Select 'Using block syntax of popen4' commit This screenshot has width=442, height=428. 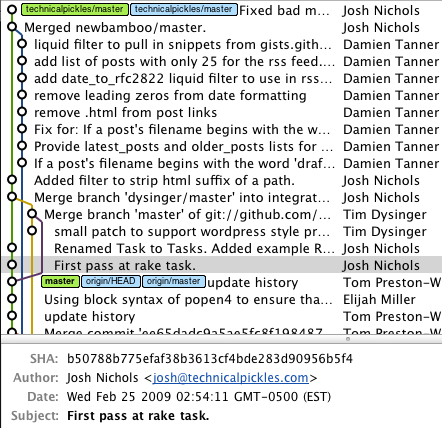tap(221, 299)
